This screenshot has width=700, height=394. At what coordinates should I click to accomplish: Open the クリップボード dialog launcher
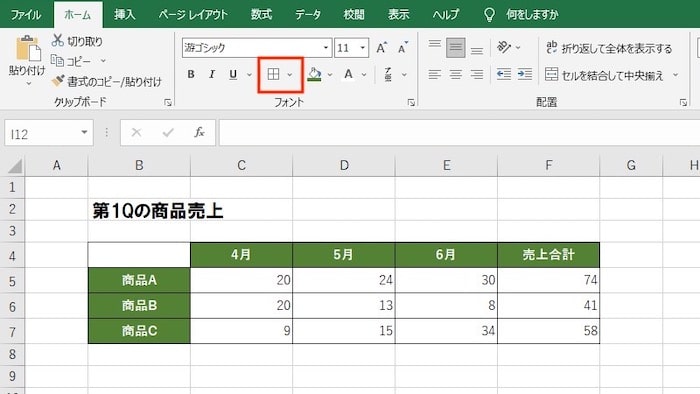(168, 103)
